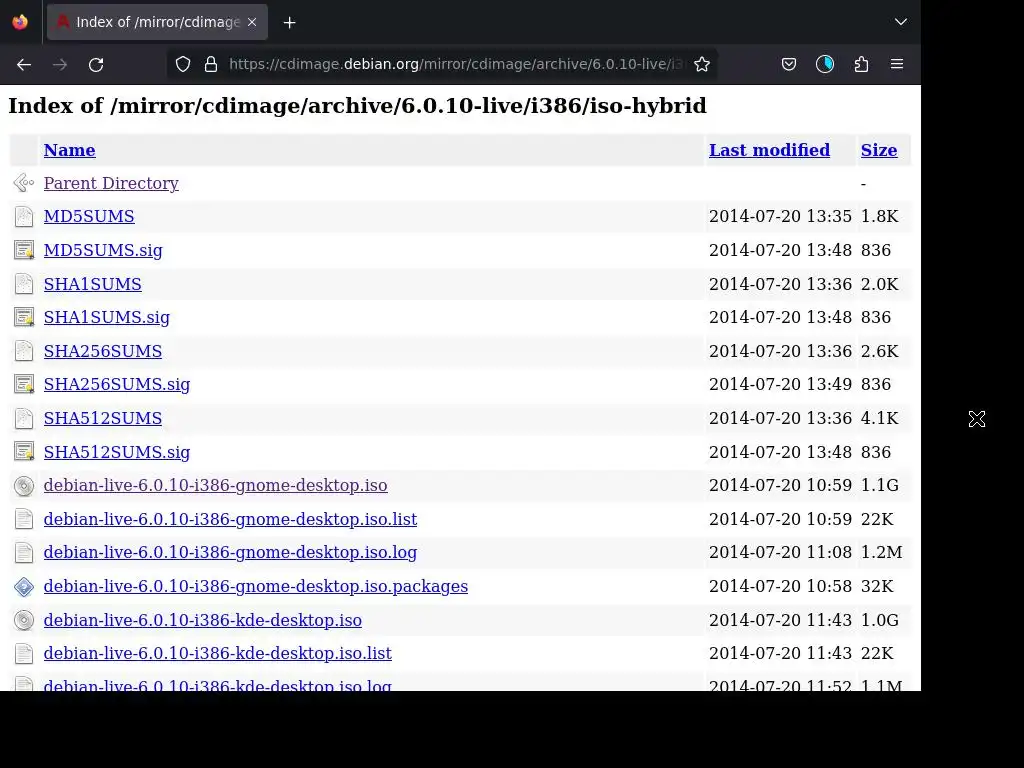Click the kde-desktop.iso disc icon
This screenshot has width=1024, height=768.
point(24,620)
